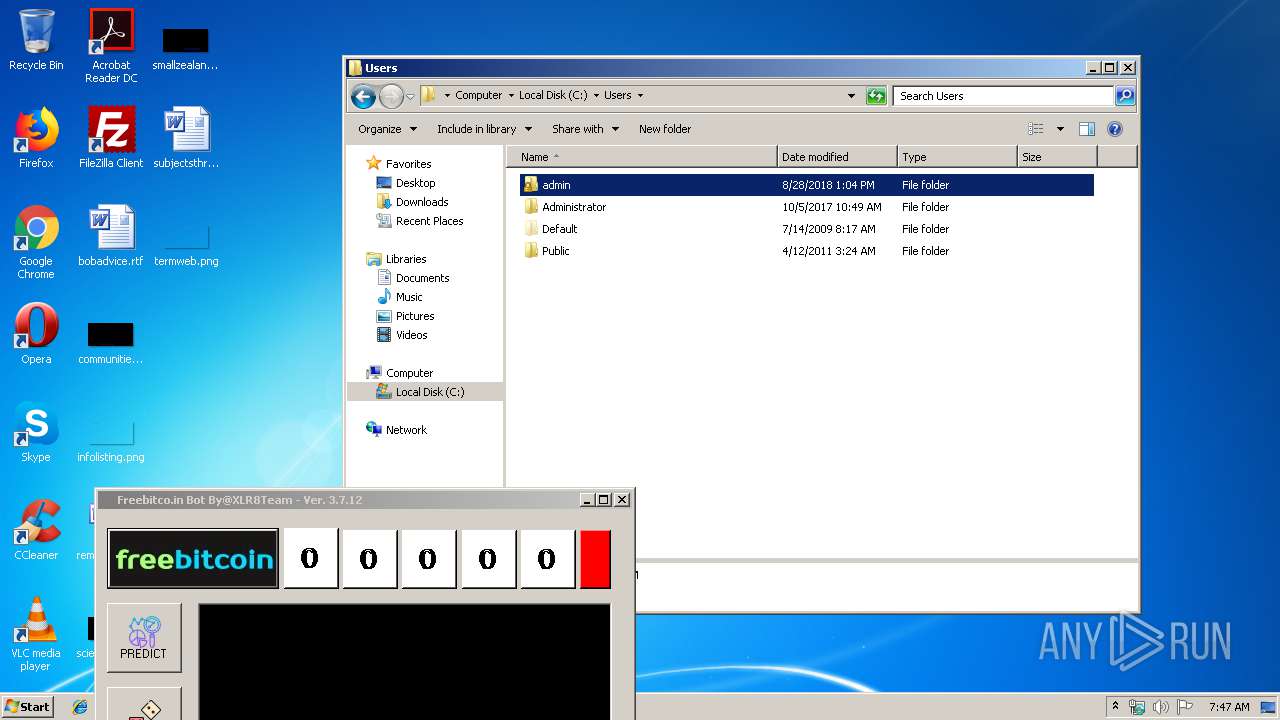Click the dice icon button in the bot
This screenshot has height=720, width=1280.
click(x=144, y=705)
